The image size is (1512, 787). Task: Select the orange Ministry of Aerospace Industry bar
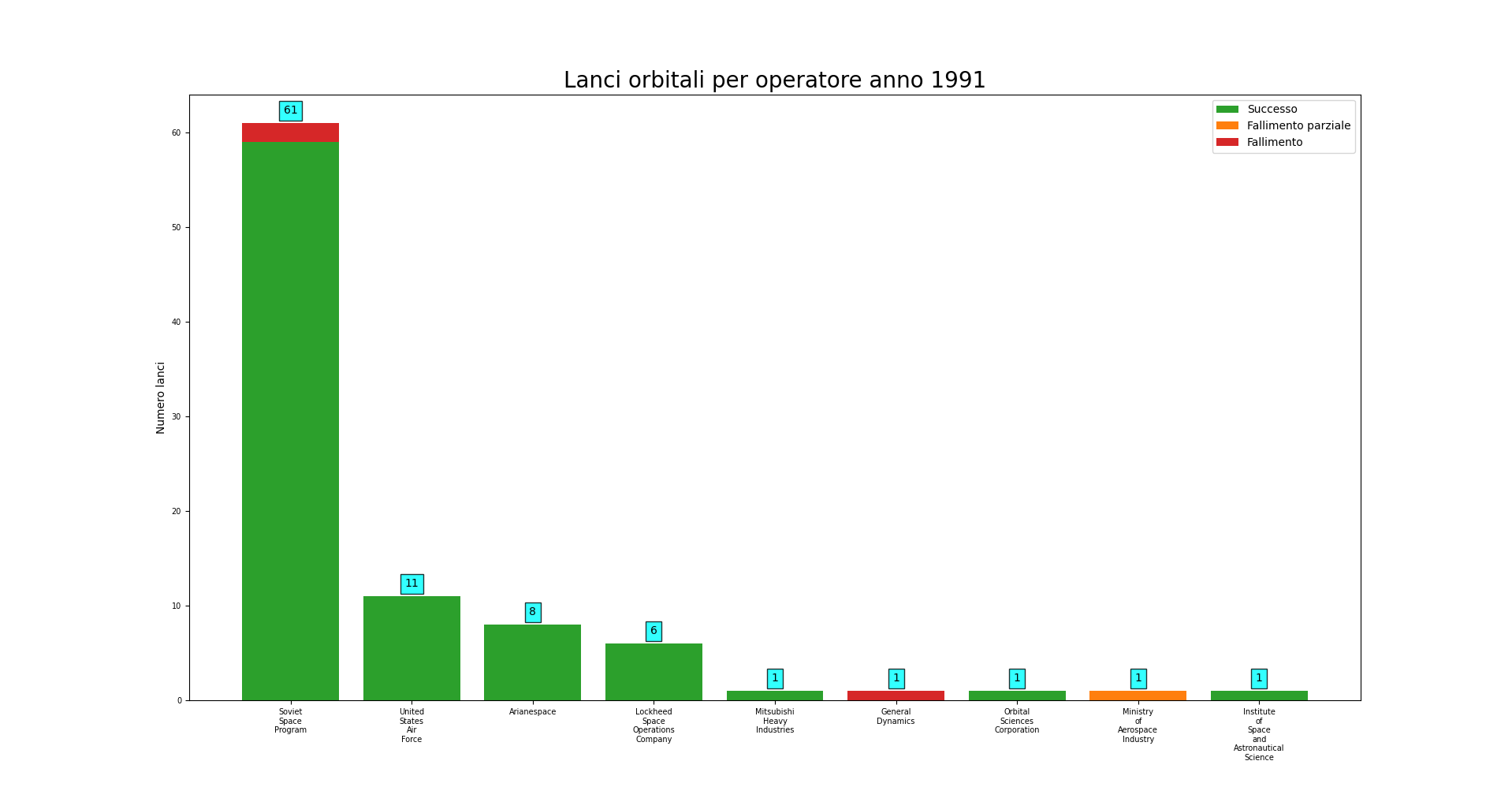(x=1138, y=696)
